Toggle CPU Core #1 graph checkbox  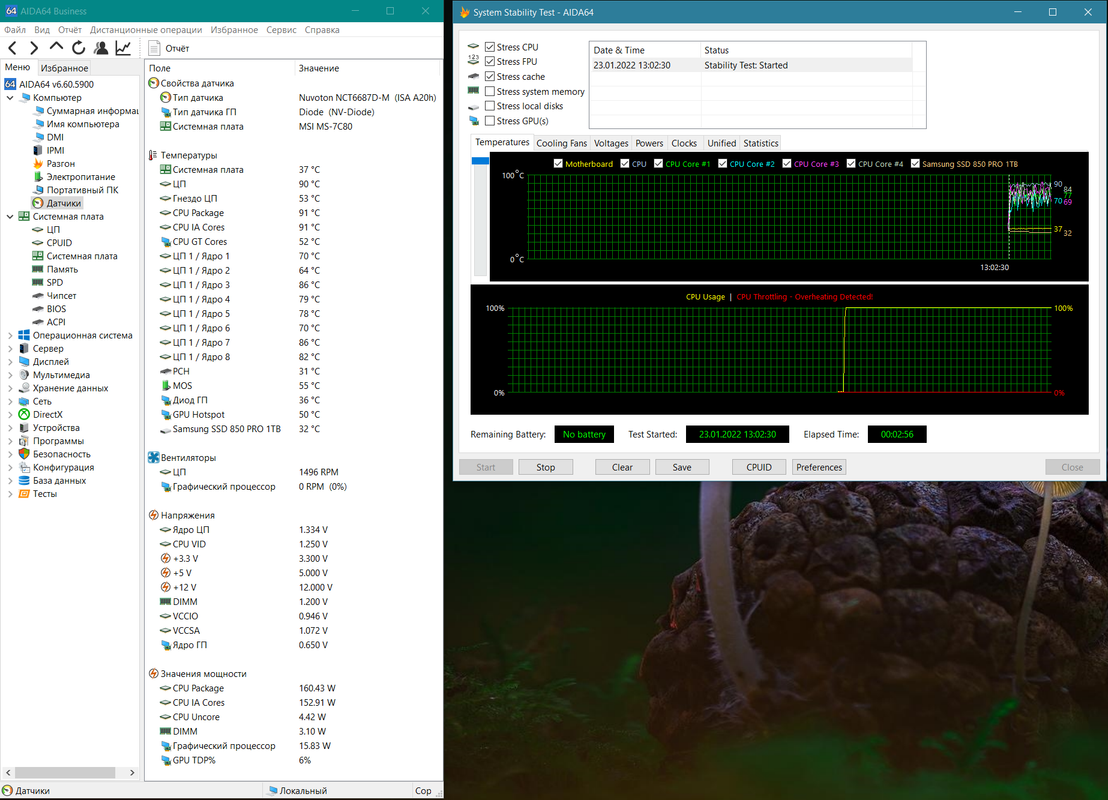click(x=659, y=163)
